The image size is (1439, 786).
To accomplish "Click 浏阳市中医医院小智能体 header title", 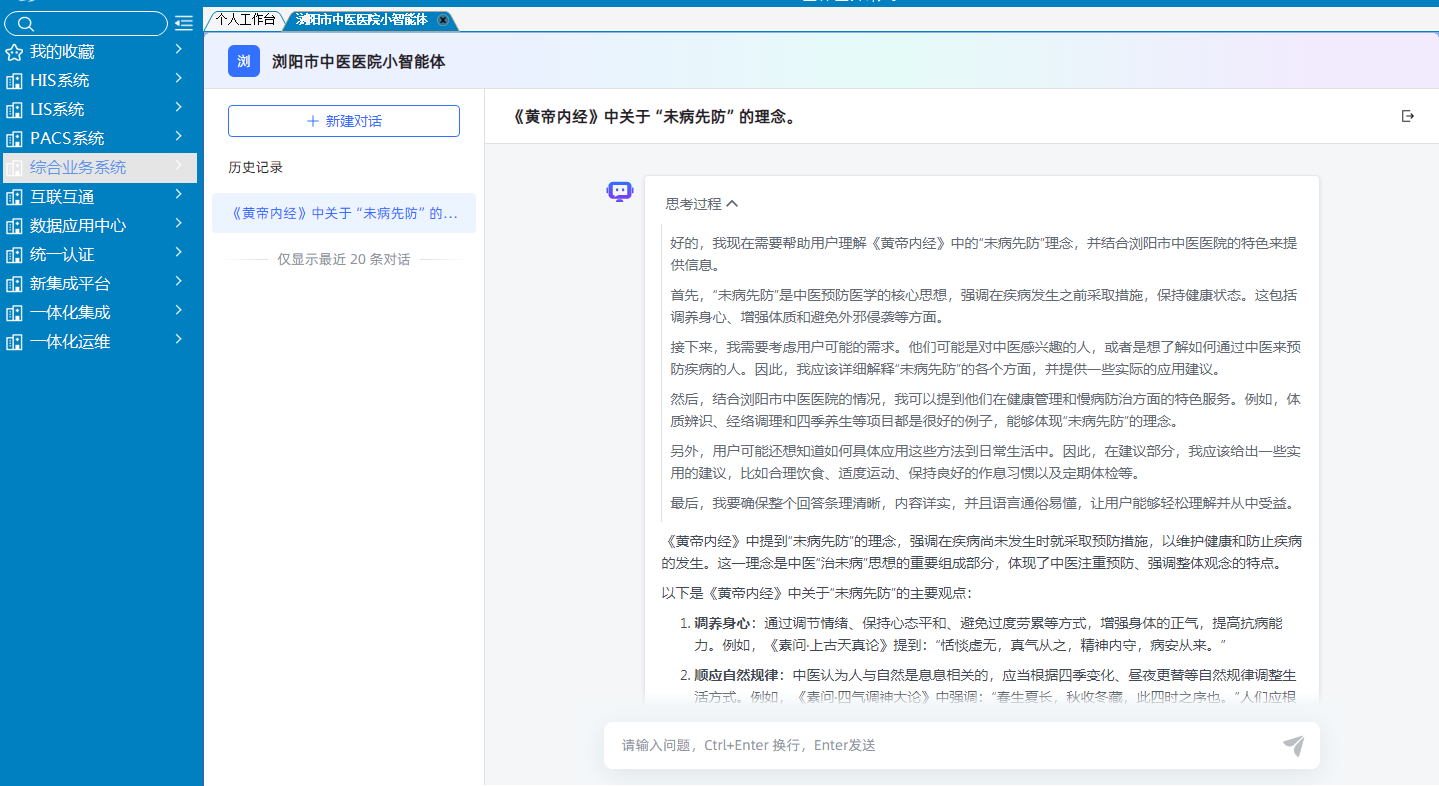I will click(359, 62).
